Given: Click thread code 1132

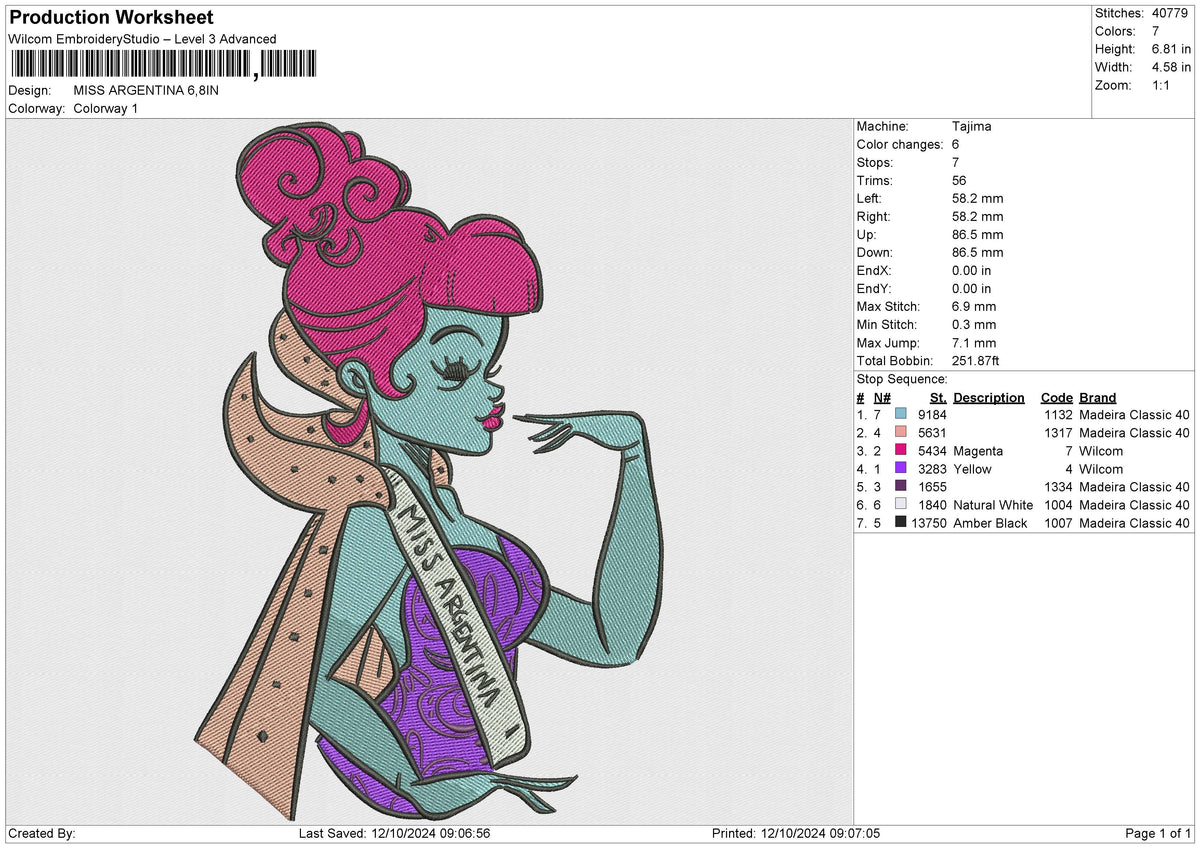Looking at the screenshot, I should point(1058,415).
